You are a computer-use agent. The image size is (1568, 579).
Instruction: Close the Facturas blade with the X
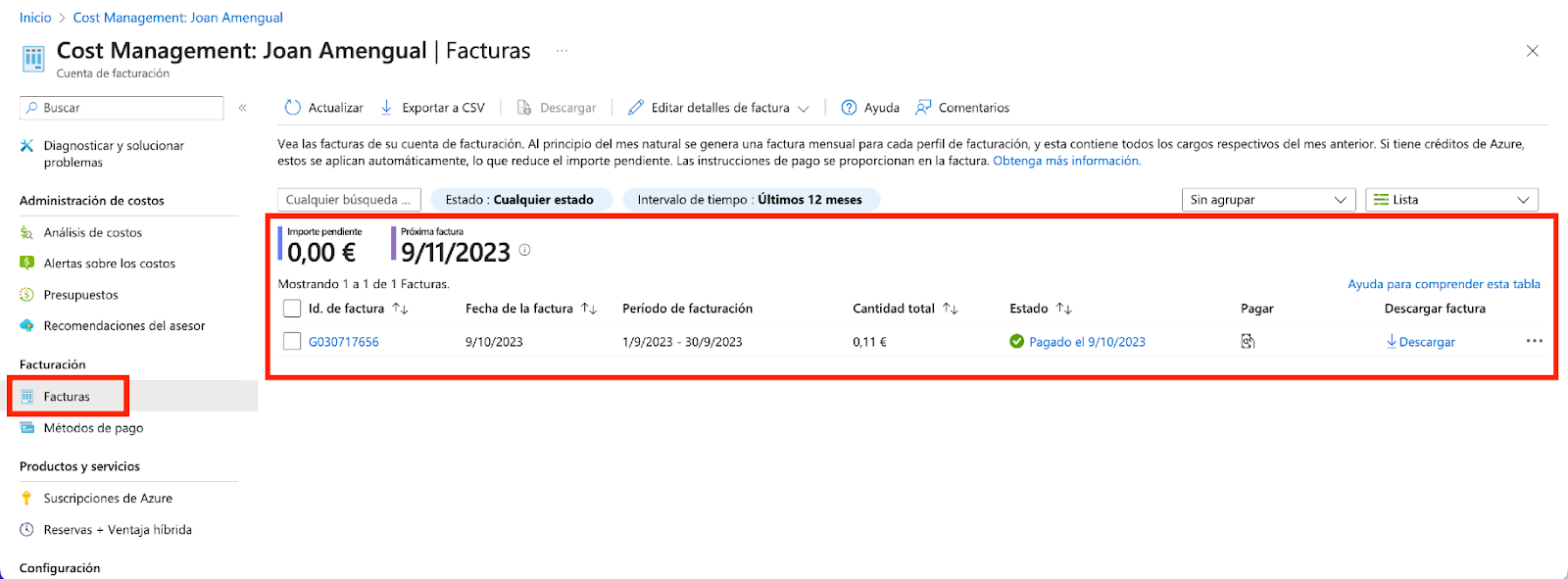(1533, 51)
